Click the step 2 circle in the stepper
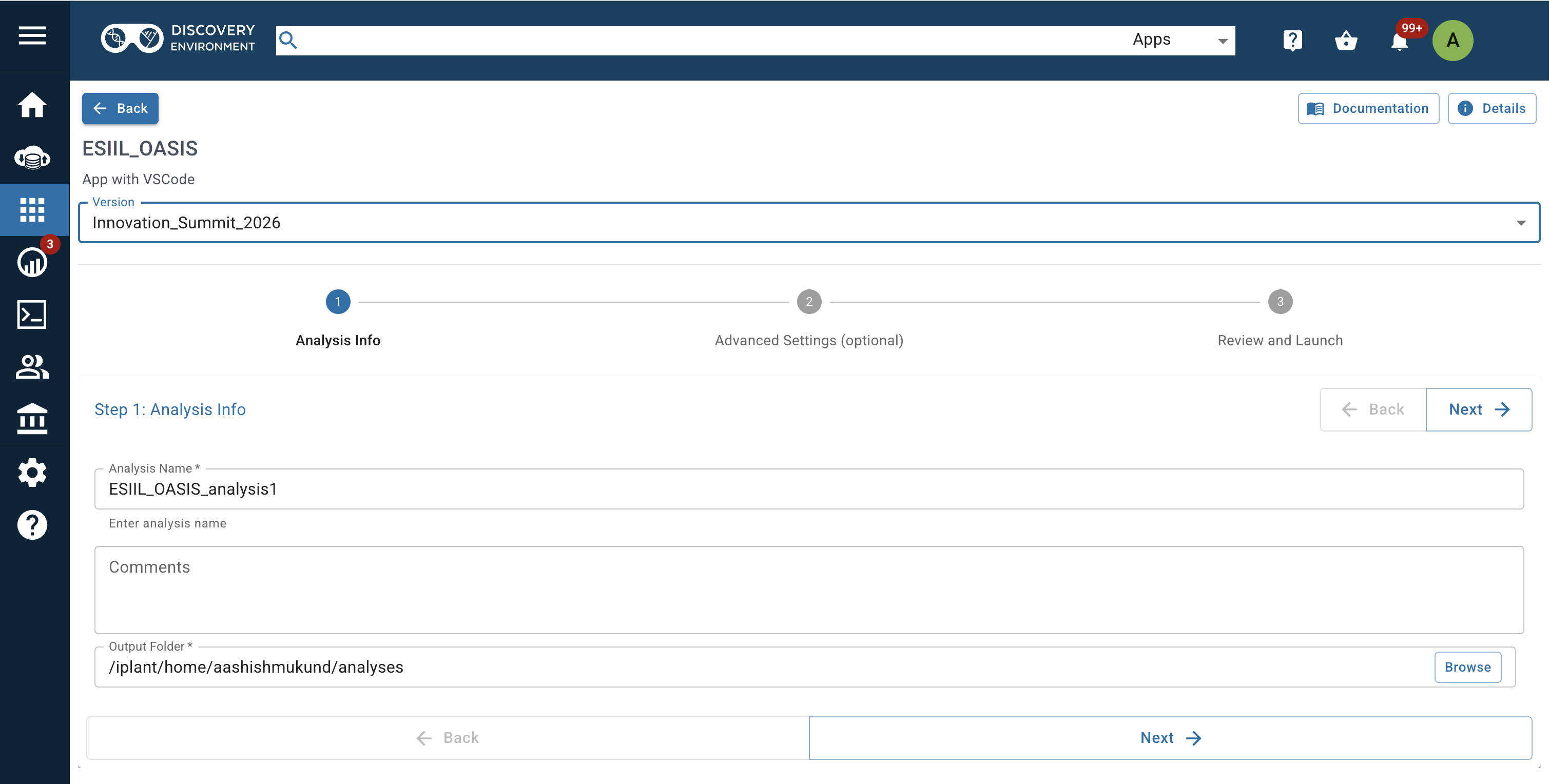 809,302
